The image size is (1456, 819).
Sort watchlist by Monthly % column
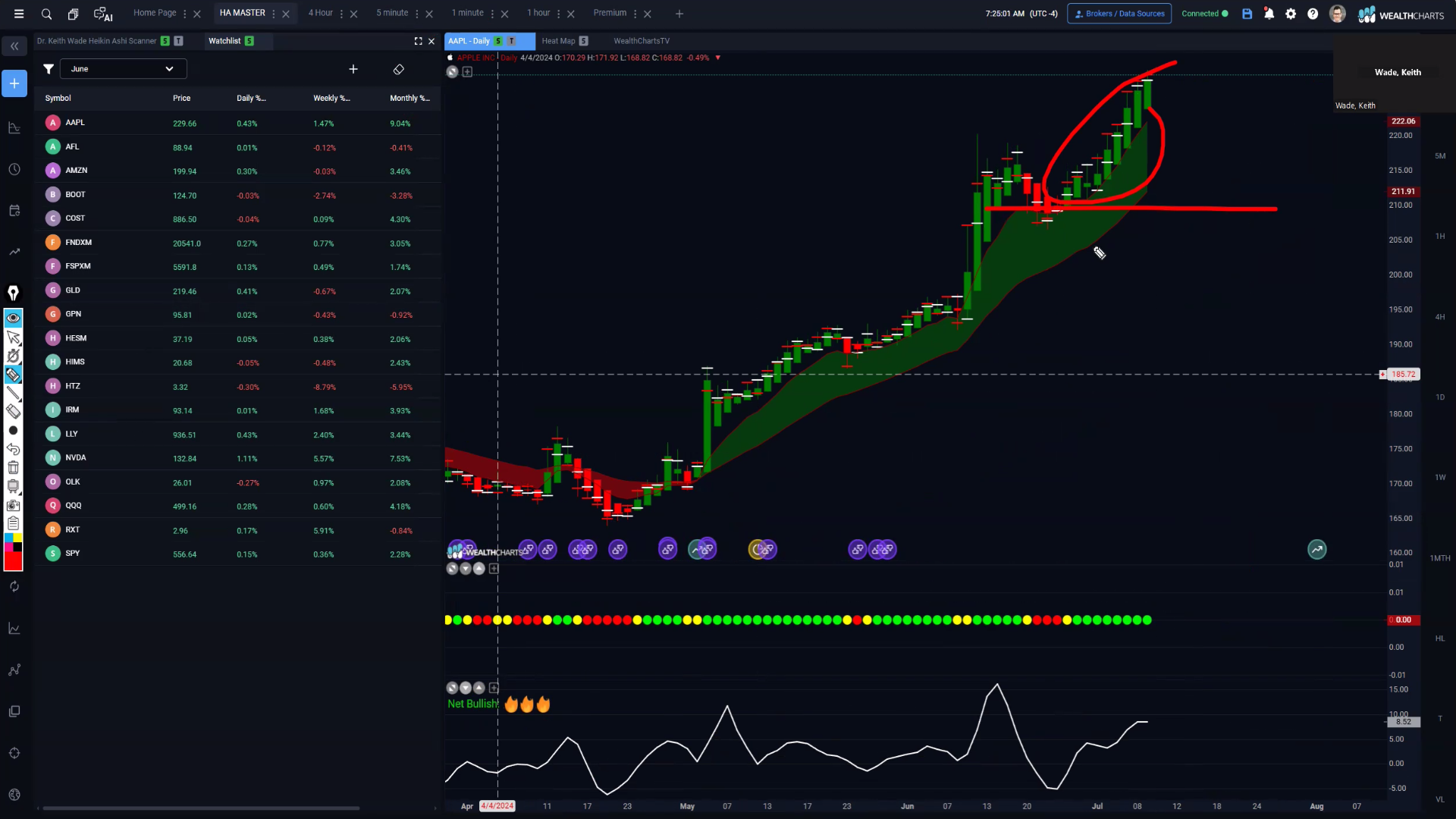409,98
